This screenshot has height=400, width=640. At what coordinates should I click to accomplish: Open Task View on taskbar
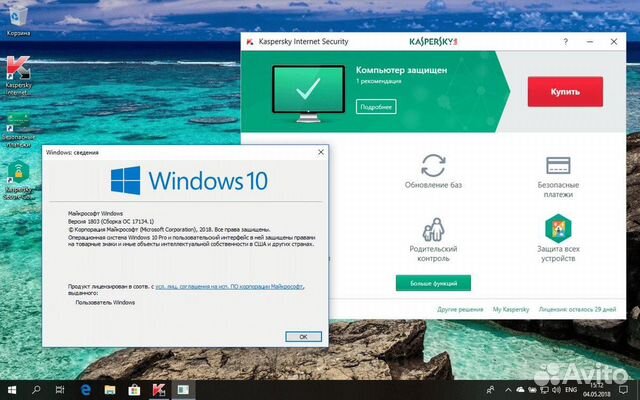(x=60, y=390)
